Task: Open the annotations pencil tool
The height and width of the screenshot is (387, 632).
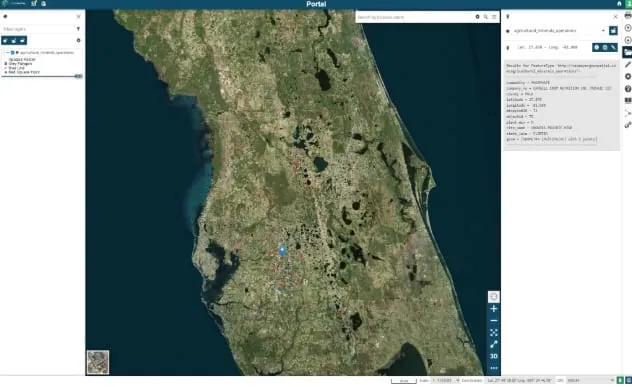Action: point(628,64)
